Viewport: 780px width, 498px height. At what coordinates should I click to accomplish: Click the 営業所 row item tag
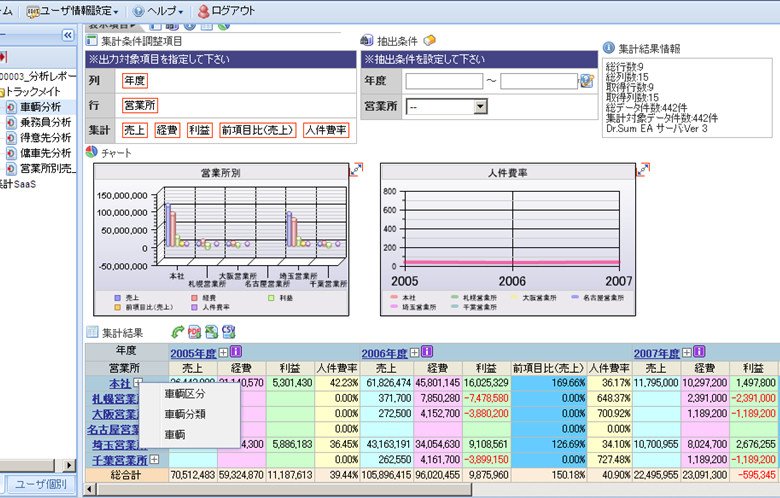point(140,105)
